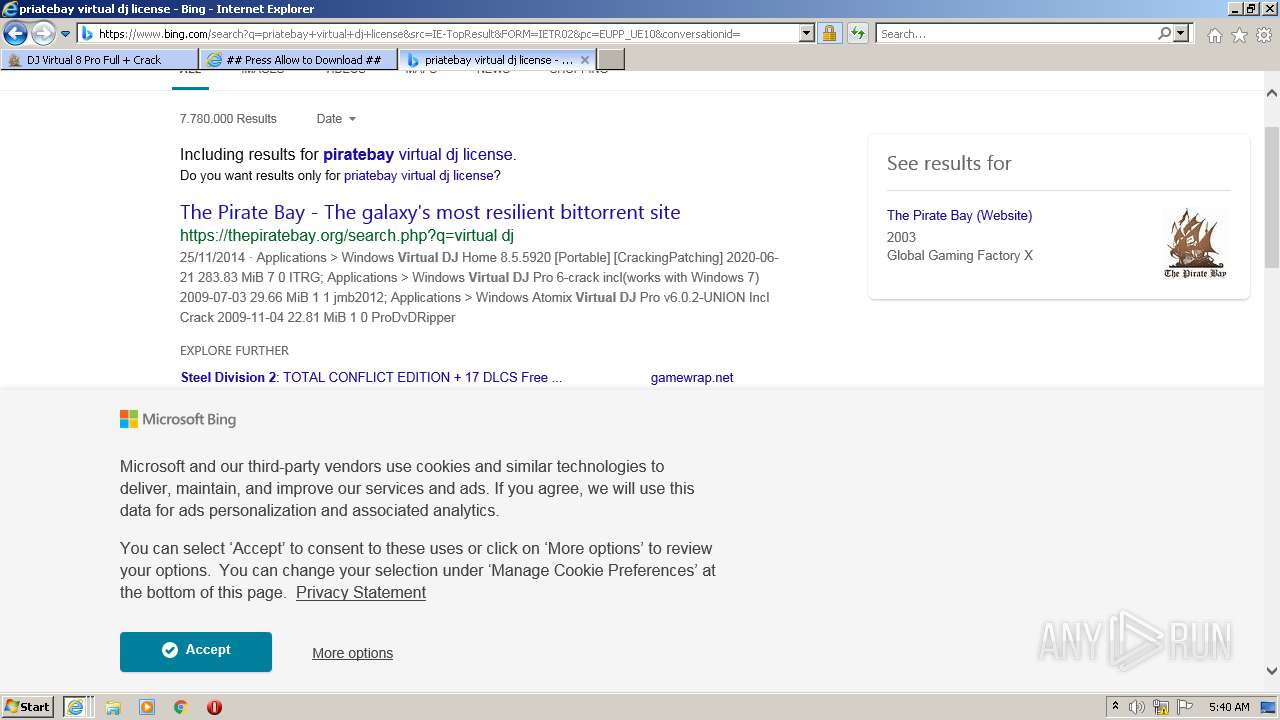This screenshot has width=1280, height=720.
Task: Click the thepiratebay.org green URL
Action: (347, 236)
